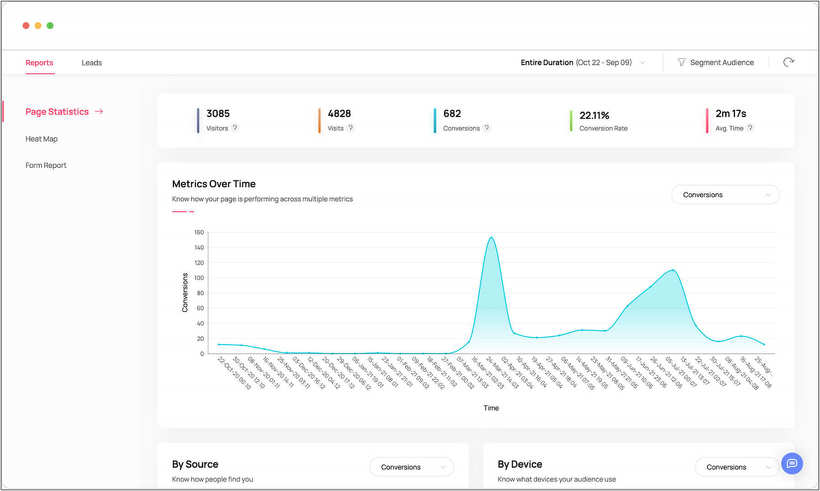Open the chat support bubble

coord(792,463)
